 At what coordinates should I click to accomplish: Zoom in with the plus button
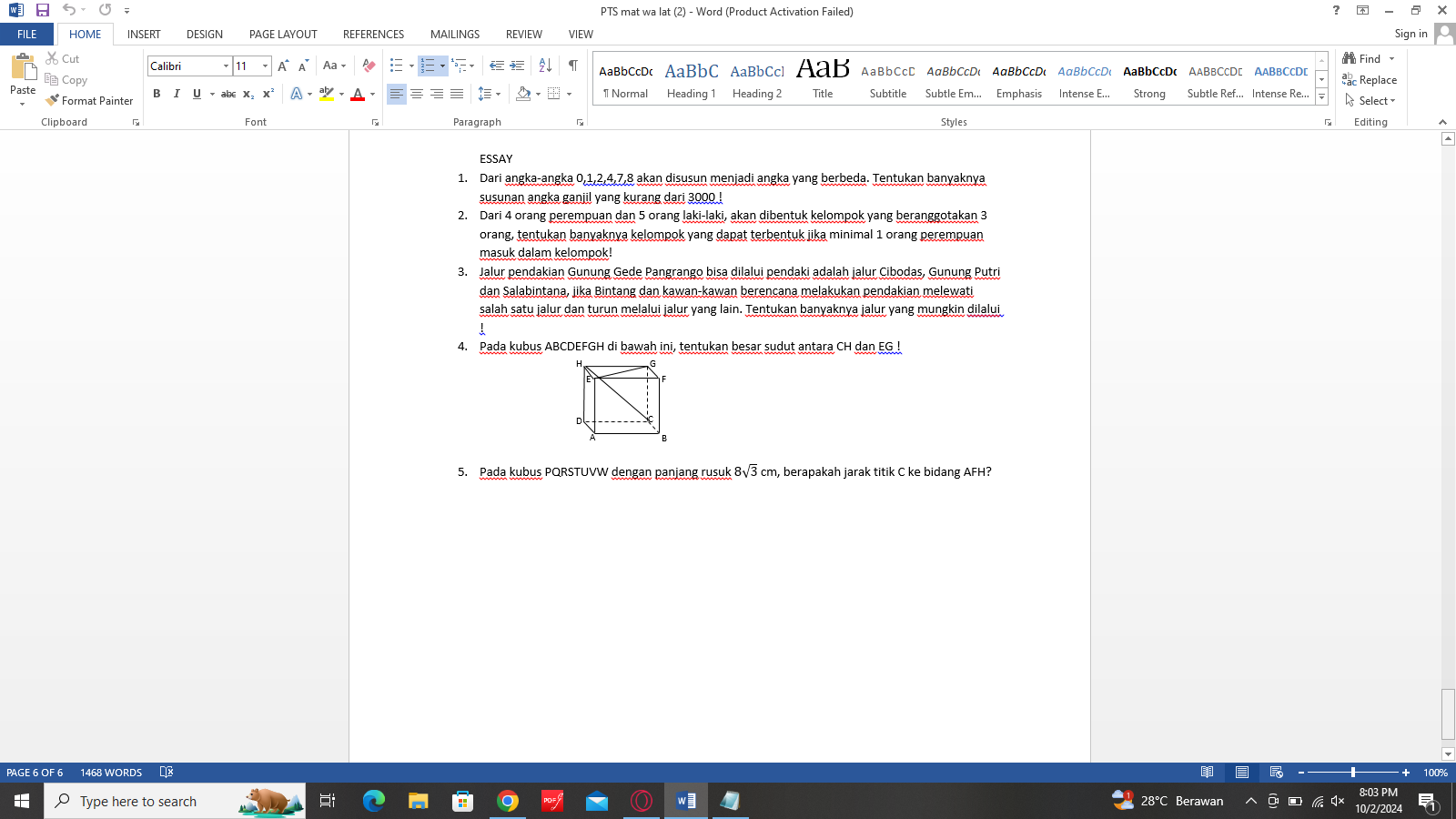[x=1406, y=773]
